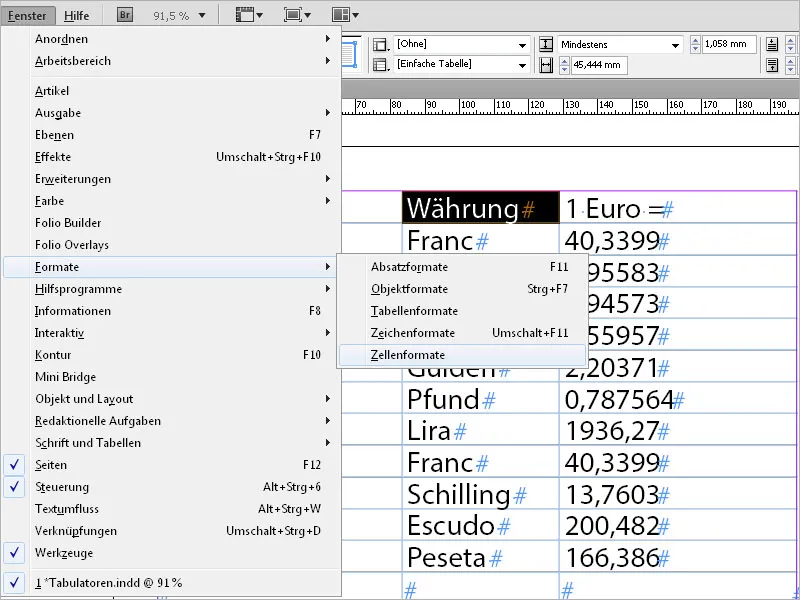Viewport: 800px width, 600px height.
Task: Open the Hilfe menu
Action: point(77,15)
